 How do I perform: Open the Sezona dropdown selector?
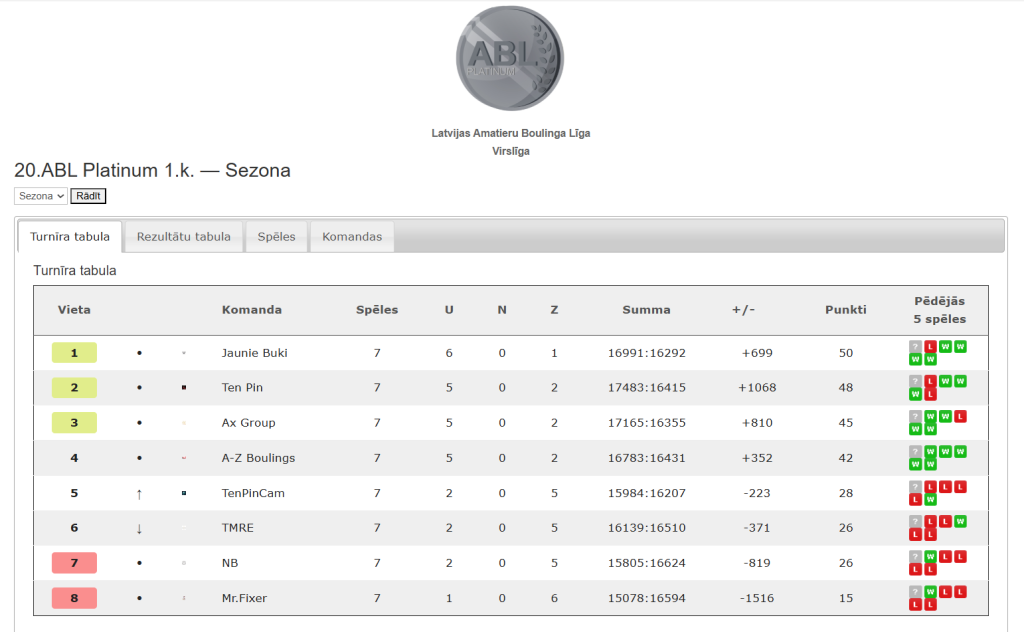tap(41, 196)
